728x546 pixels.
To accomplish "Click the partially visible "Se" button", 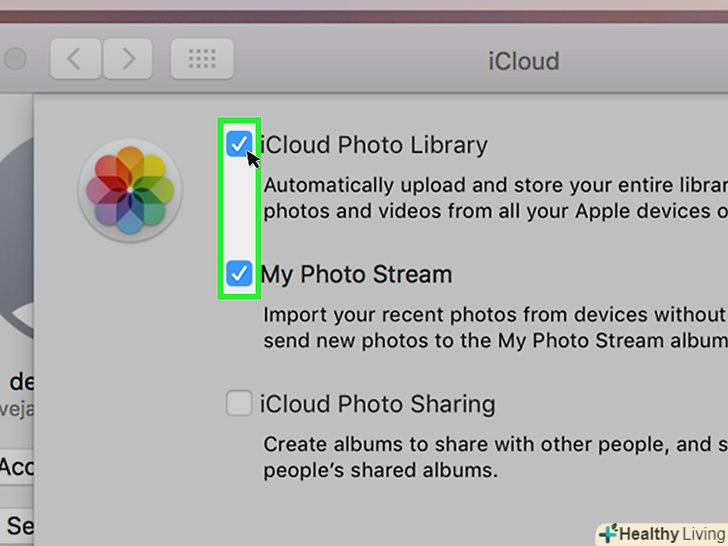I will pyautogui.click(x=16, y=525).
